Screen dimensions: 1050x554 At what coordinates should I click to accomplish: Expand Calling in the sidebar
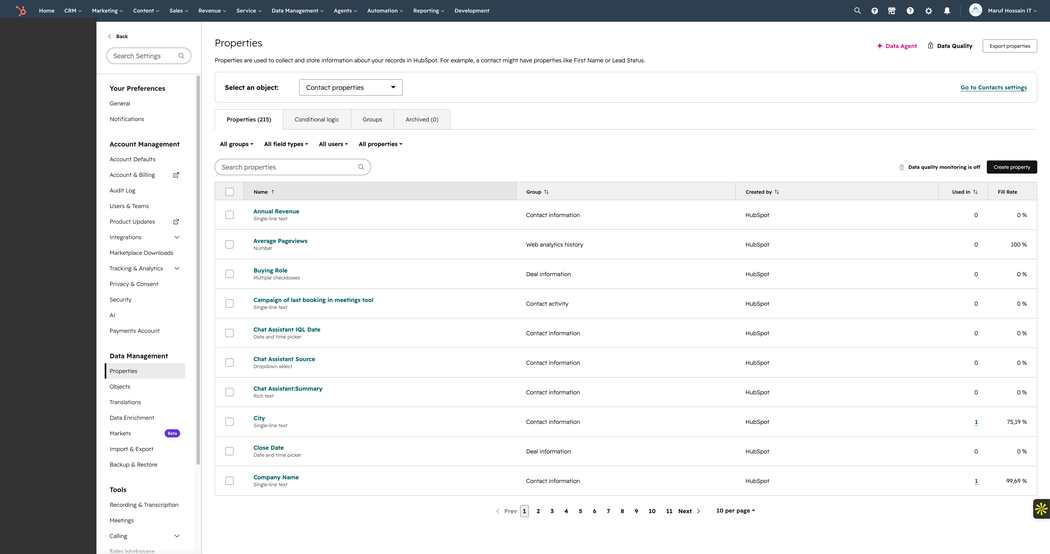[x=177, y=536]
